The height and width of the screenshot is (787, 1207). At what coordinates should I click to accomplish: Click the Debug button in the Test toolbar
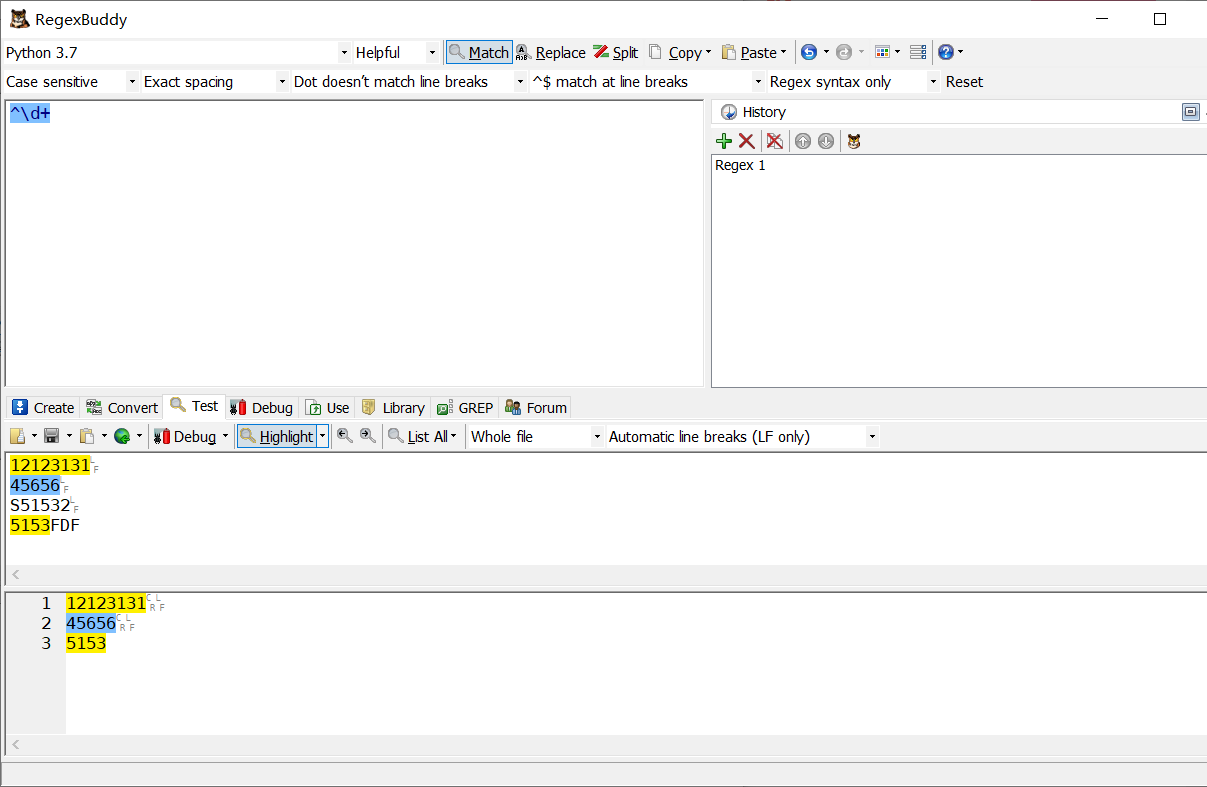185,436
